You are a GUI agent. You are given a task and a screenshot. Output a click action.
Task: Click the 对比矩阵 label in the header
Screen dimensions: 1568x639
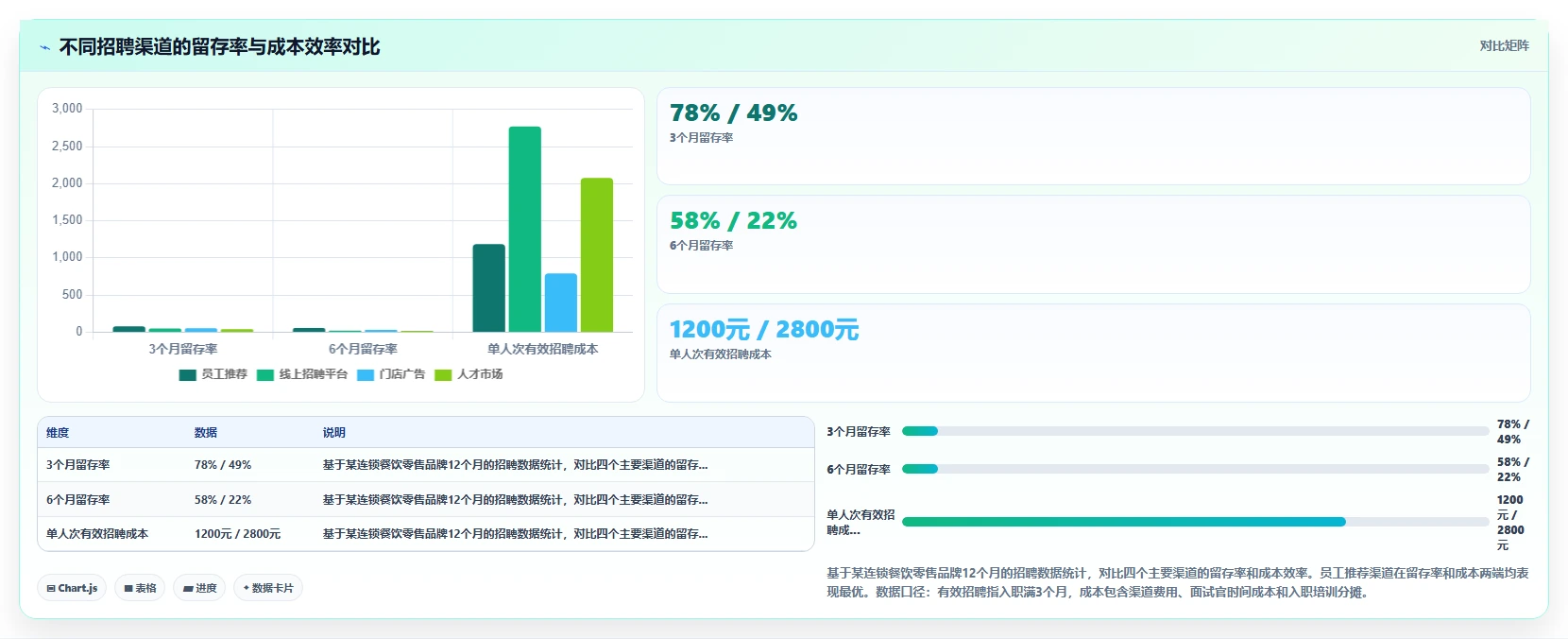pos(1504,45)
